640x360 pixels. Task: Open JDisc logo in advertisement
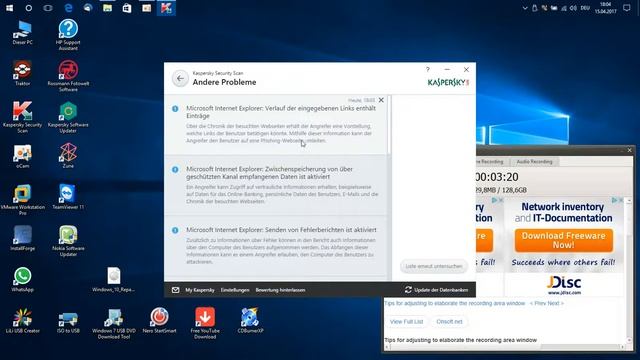click(x=564, y=284)
